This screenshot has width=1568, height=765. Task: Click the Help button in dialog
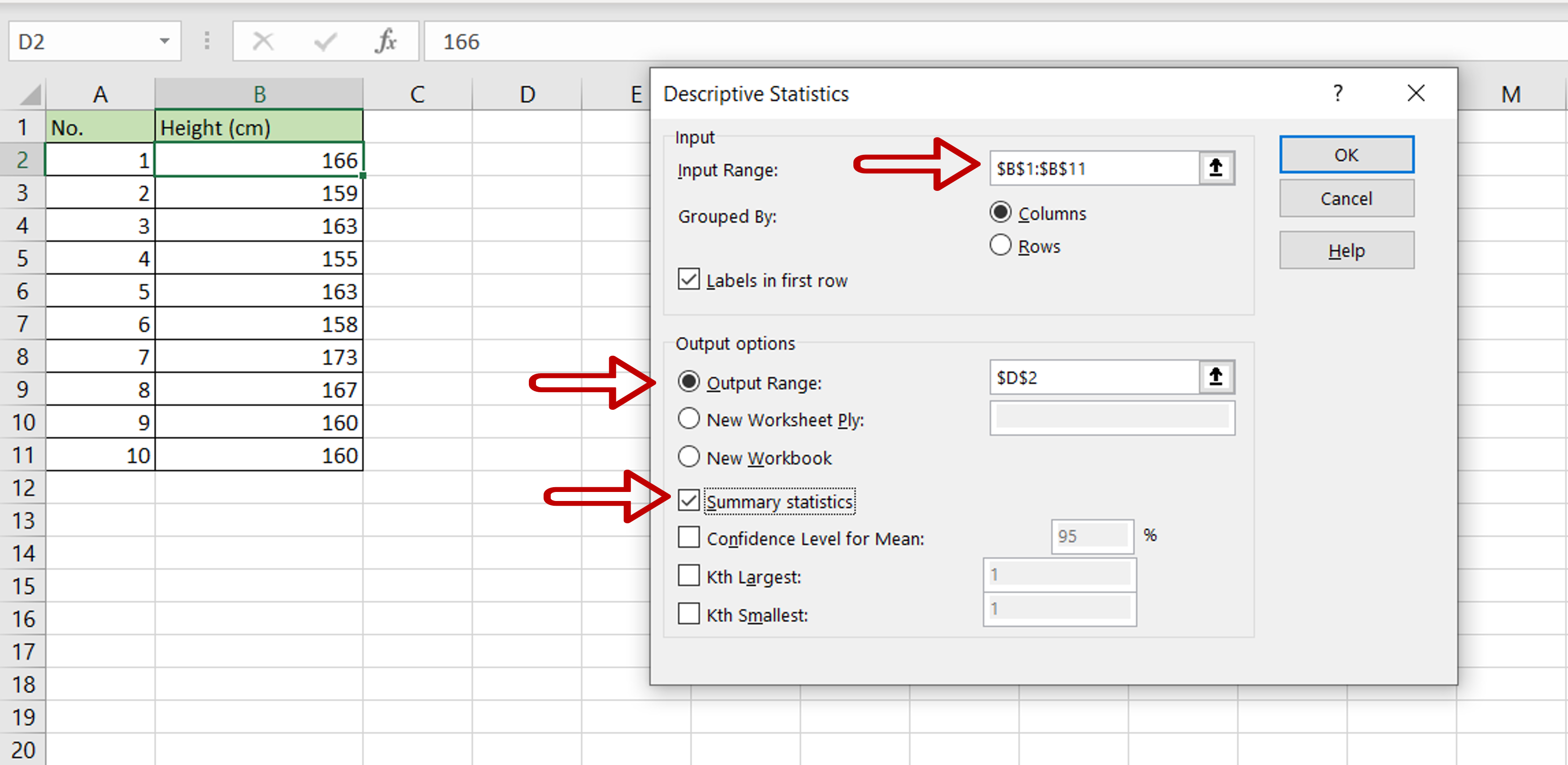point(1346,251)
